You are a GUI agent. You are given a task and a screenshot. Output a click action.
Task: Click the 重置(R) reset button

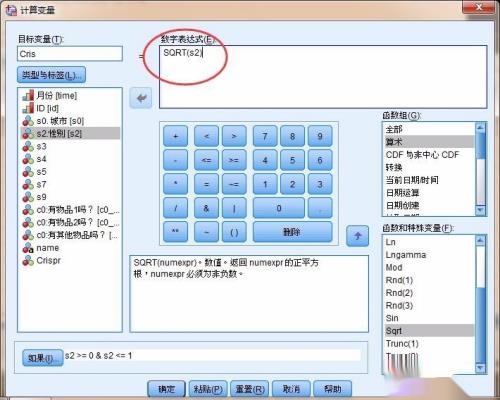pyautogui.click(x=250, y=389)
